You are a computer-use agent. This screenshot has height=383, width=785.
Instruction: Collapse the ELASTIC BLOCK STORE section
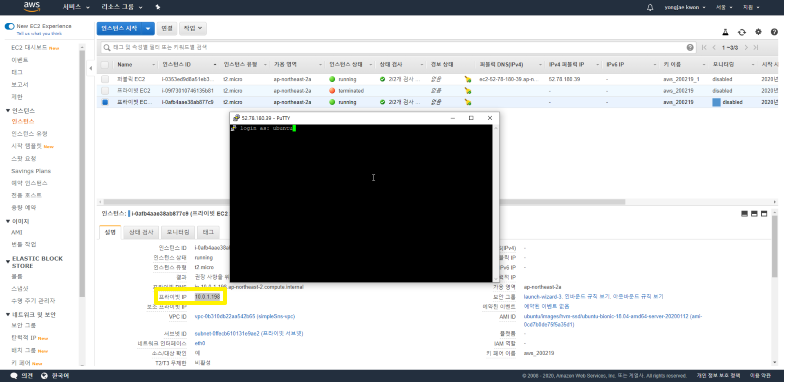(8, 262)
